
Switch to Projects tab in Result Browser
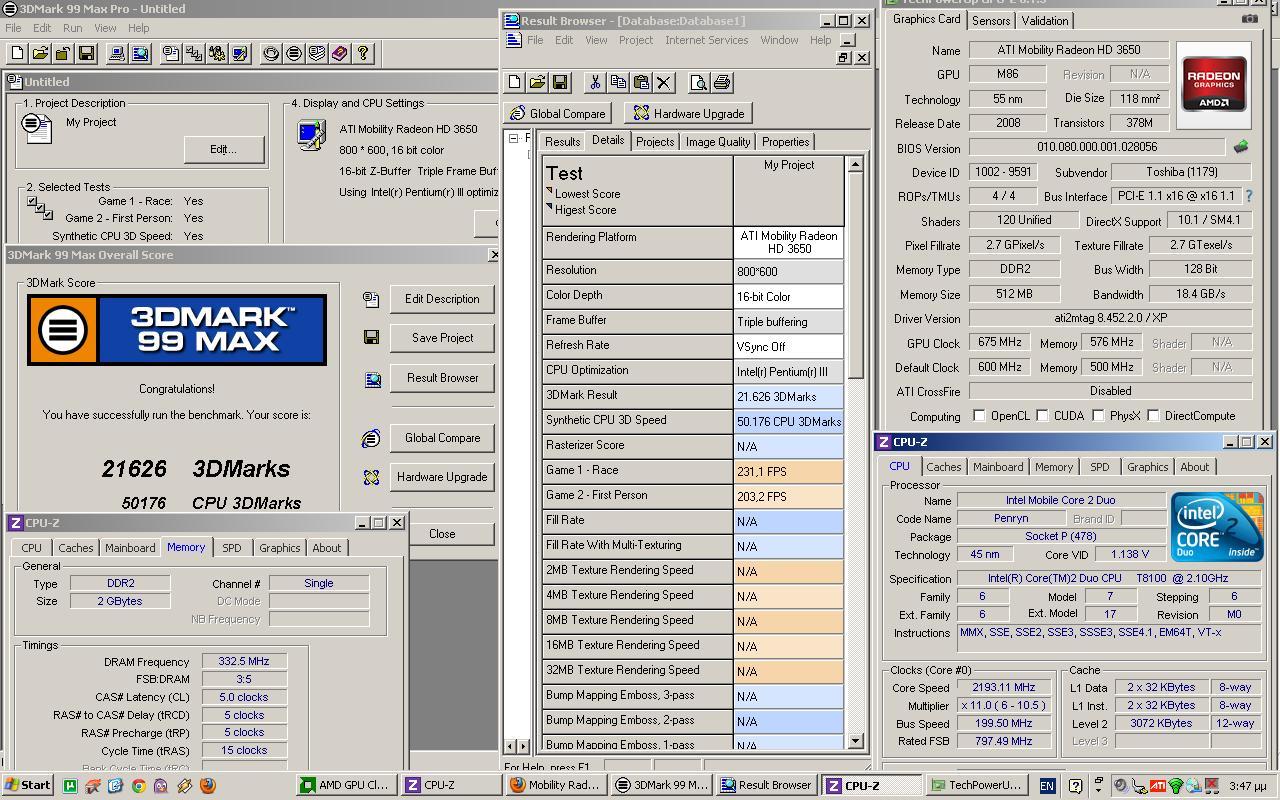point(655,142)
